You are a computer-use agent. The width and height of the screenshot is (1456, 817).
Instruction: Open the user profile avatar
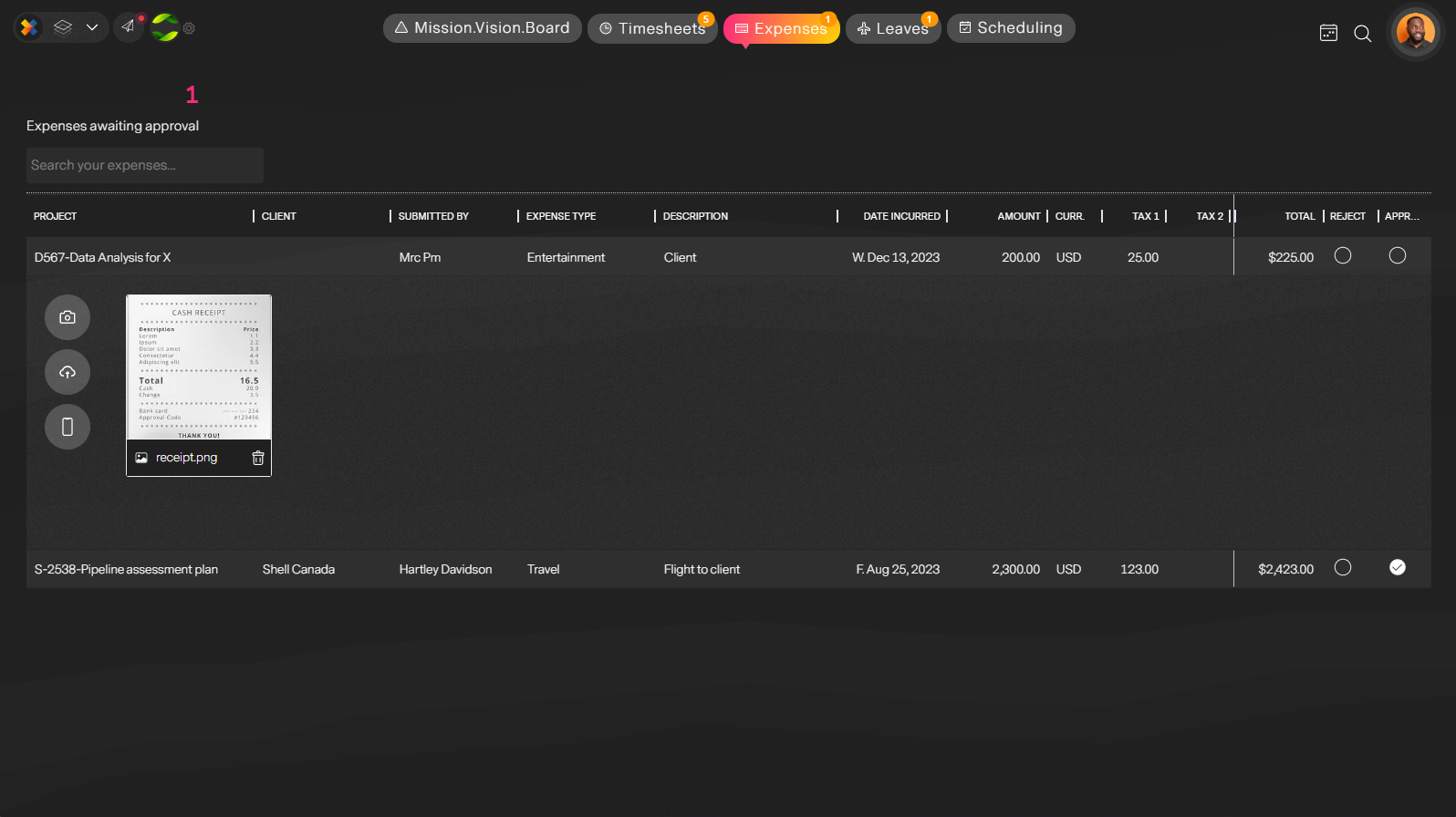[1415, 32]
